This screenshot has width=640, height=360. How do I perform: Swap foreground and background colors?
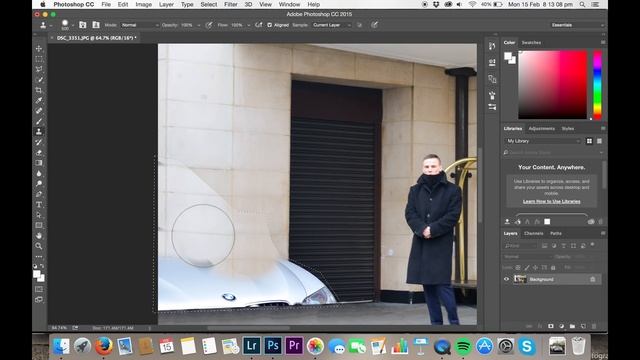pos(42,266)
